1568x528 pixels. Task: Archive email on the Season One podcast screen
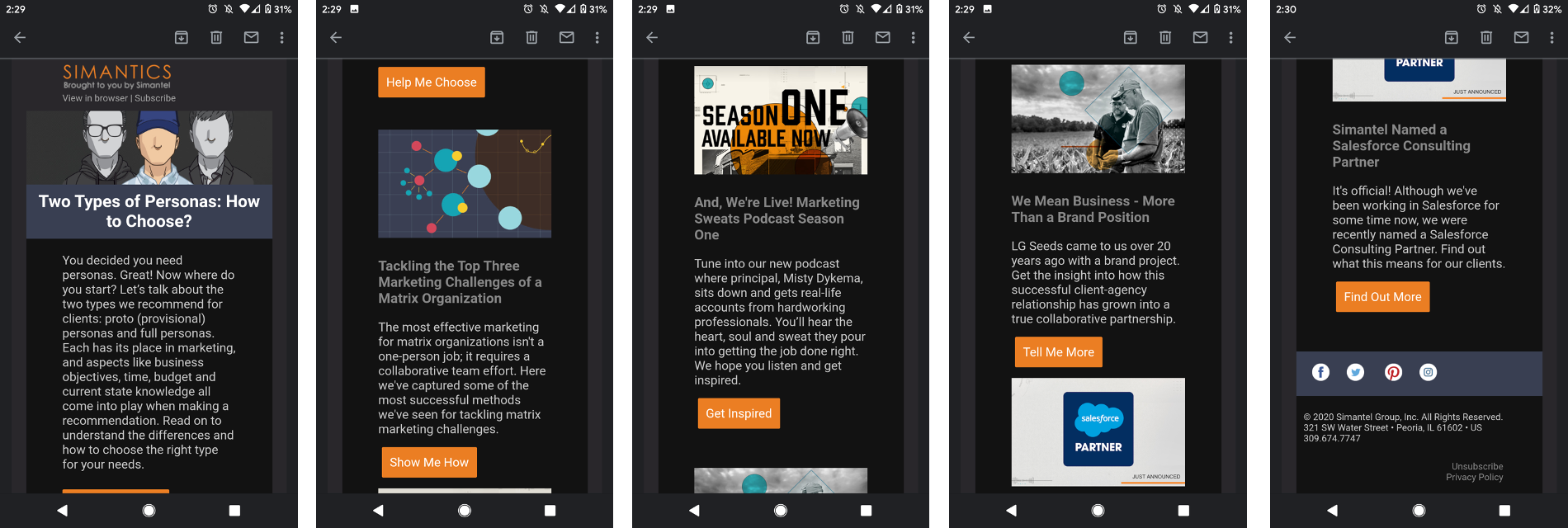(813, 37)
